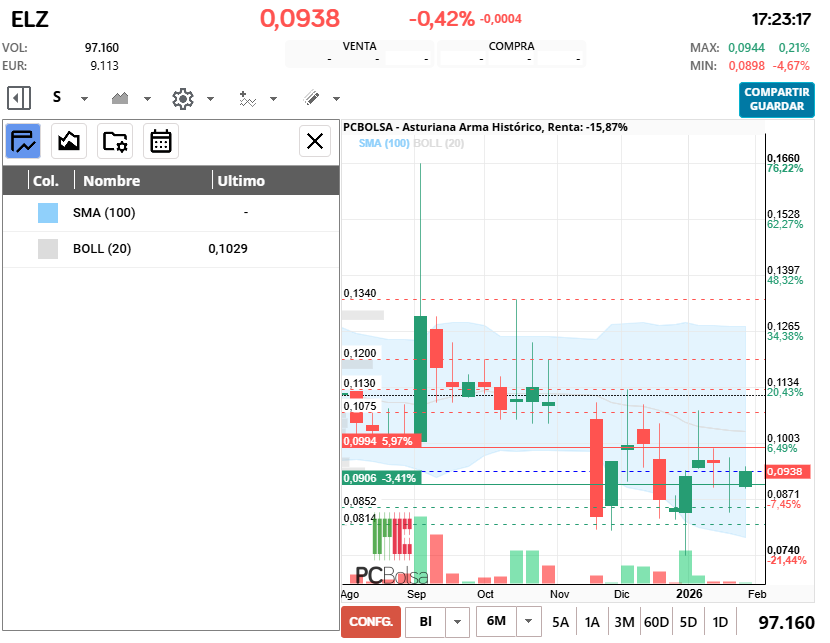The image size is (830, 643).
Task: Click the add indicator icon
Action: coord(247,98)
